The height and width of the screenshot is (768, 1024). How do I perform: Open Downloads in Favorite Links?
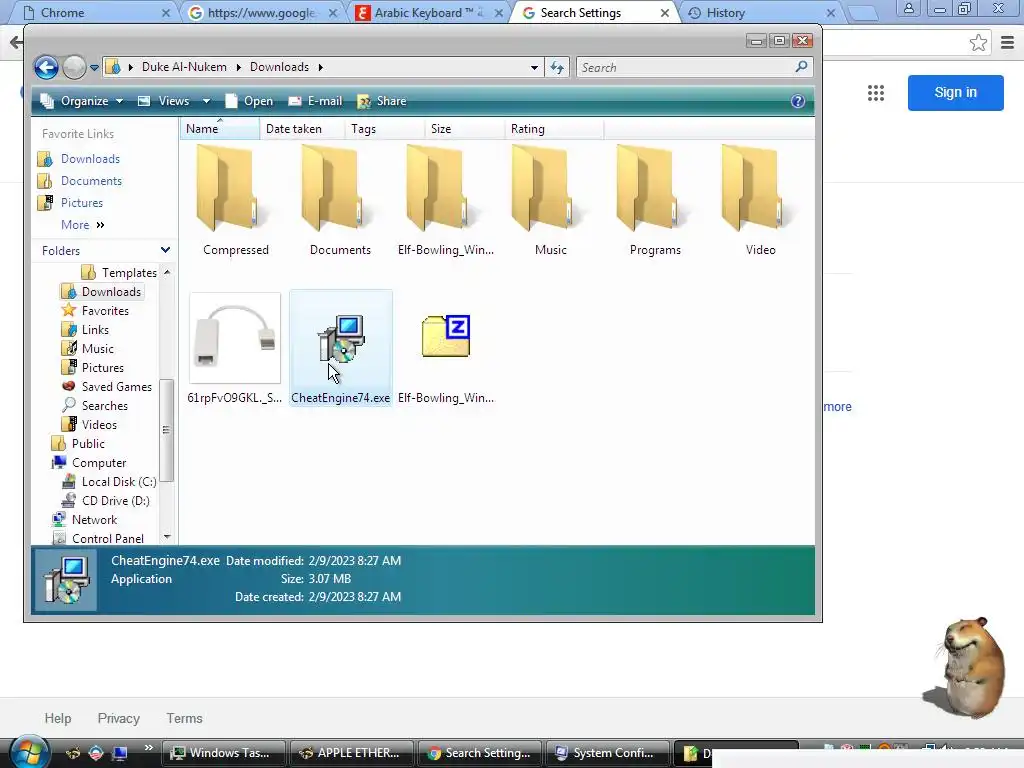pyautogui.click(x=90, y=159)
